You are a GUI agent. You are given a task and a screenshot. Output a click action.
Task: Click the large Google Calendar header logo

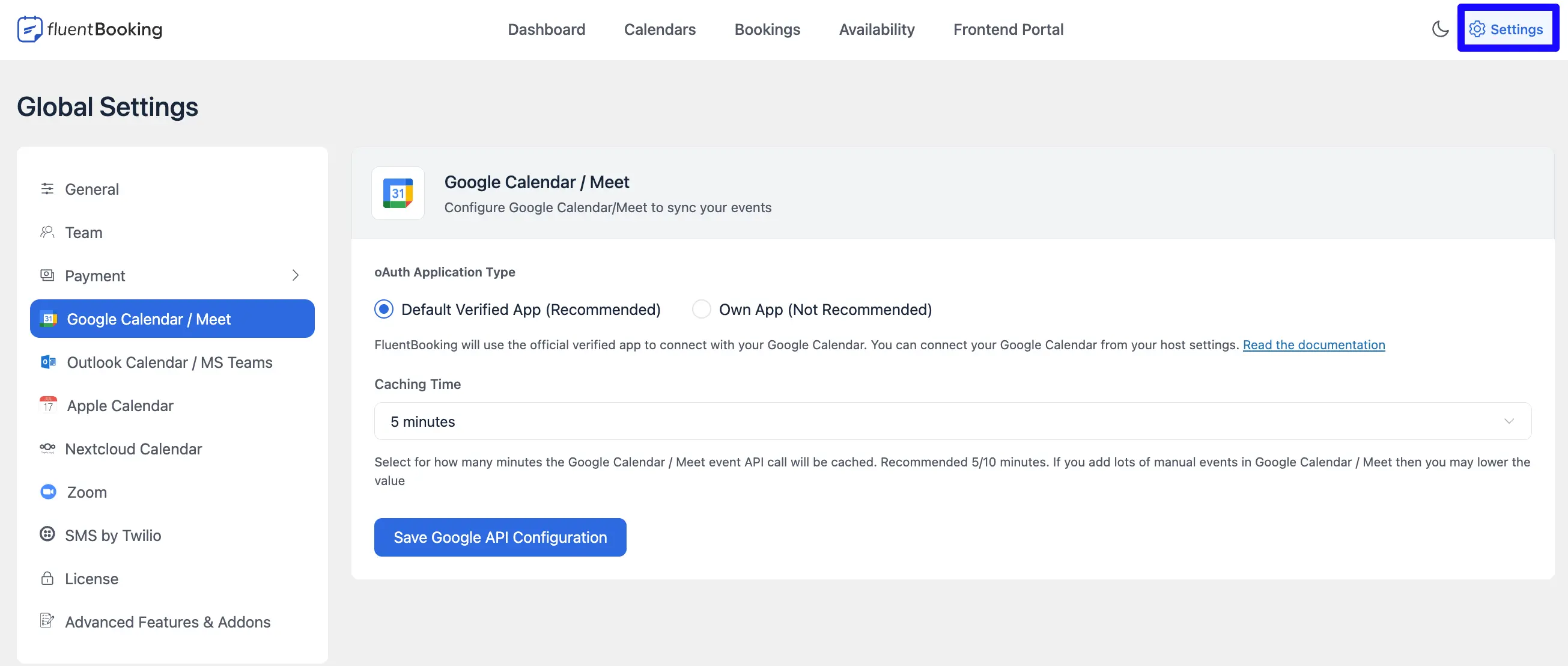tap(398, 193)
